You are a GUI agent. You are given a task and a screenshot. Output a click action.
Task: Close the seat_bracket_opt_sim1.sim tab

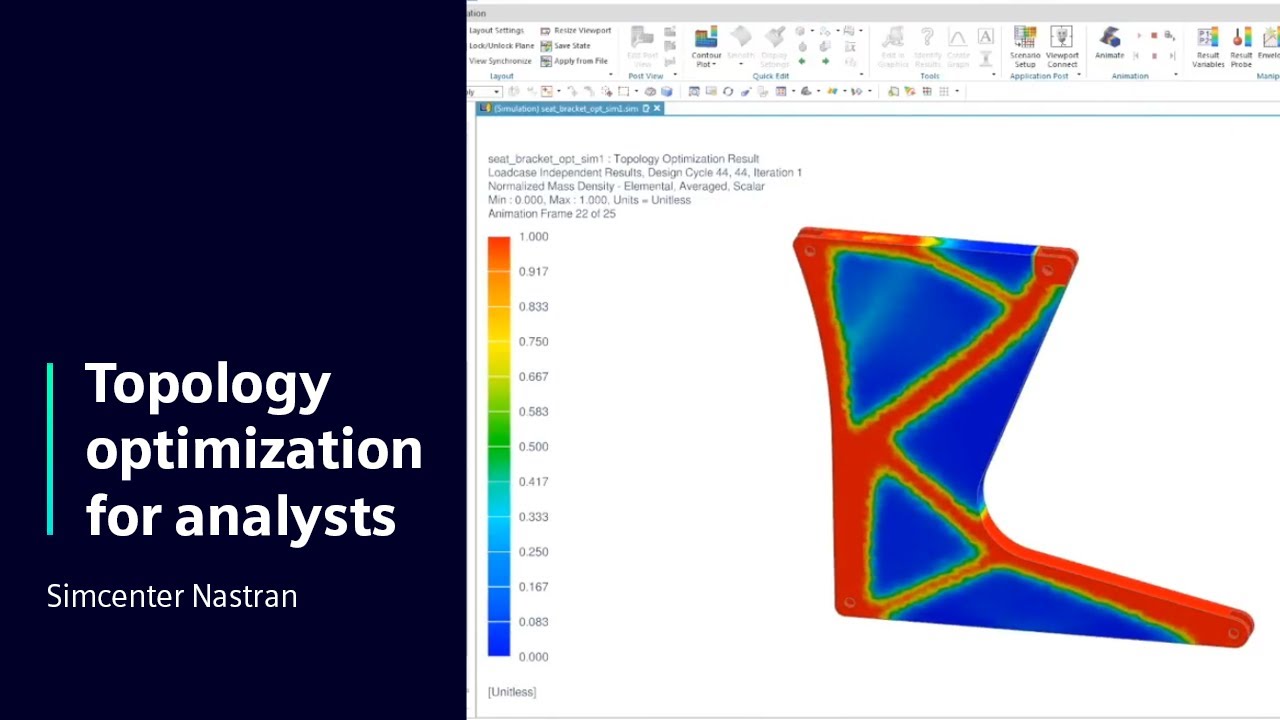click(657, 108)
